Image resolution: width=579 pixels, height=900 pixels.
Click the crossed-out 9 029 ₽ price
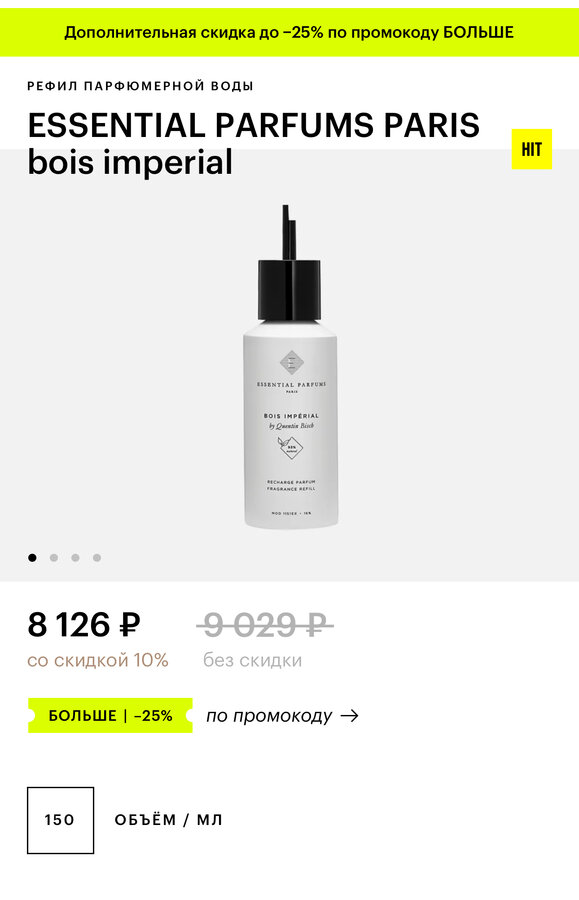pyautogui.click(x=265, y=625)
